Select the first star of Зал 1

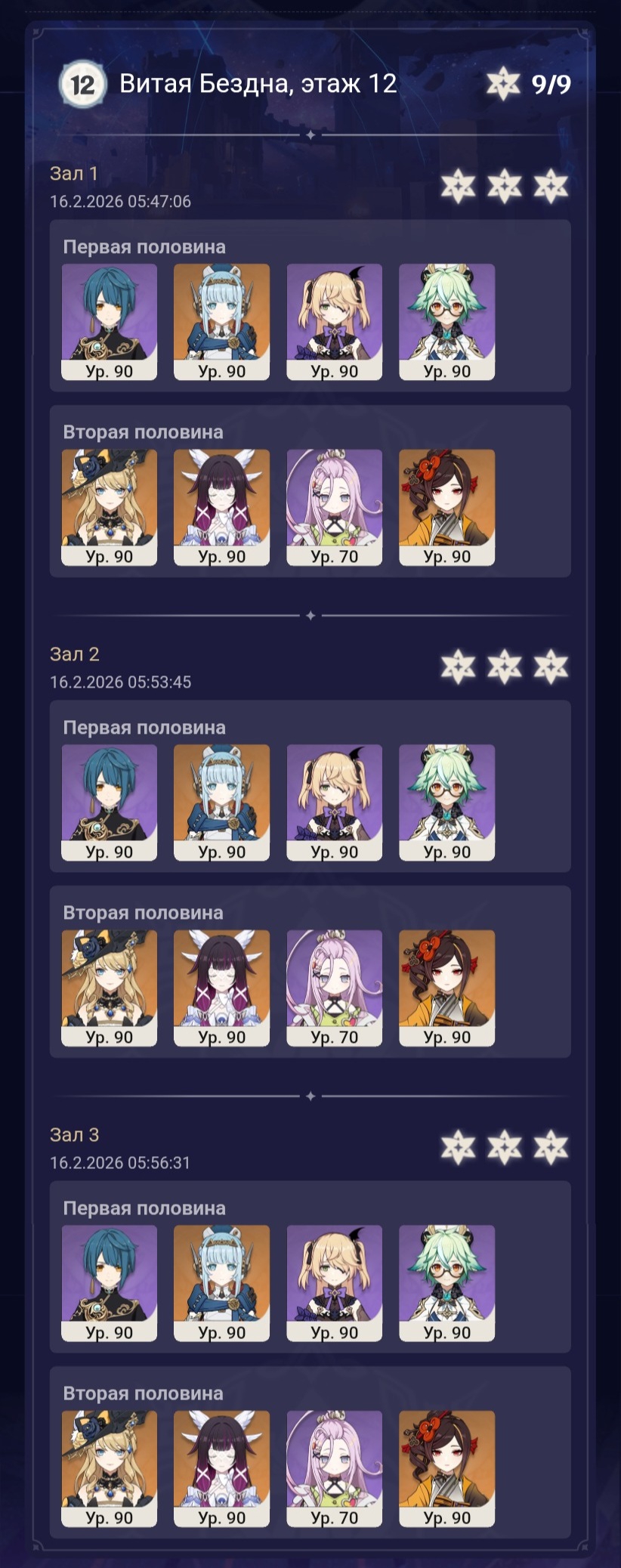point(458,186)
